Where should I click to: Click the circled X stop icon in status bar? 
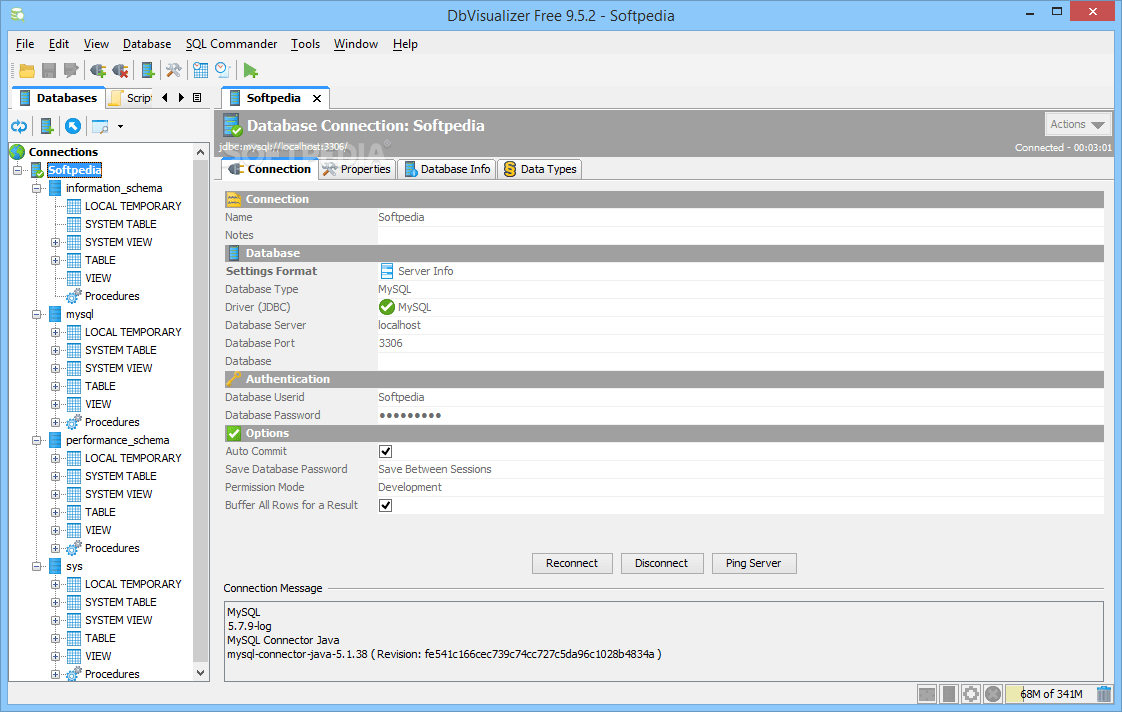click(992, 693)
